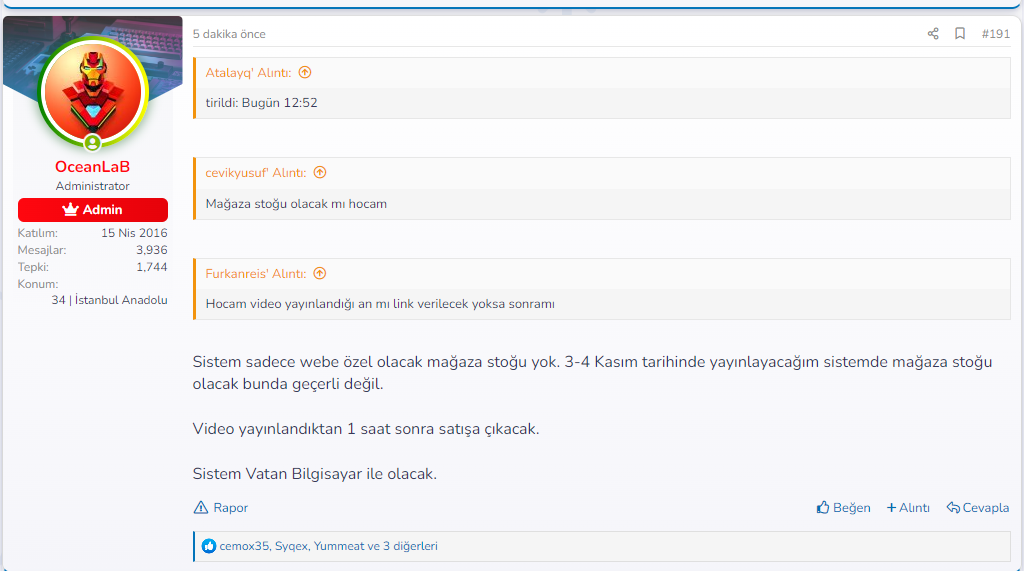Click the red Admin banner
This screenshot has width=1024, height=571.
coord(93,210)
